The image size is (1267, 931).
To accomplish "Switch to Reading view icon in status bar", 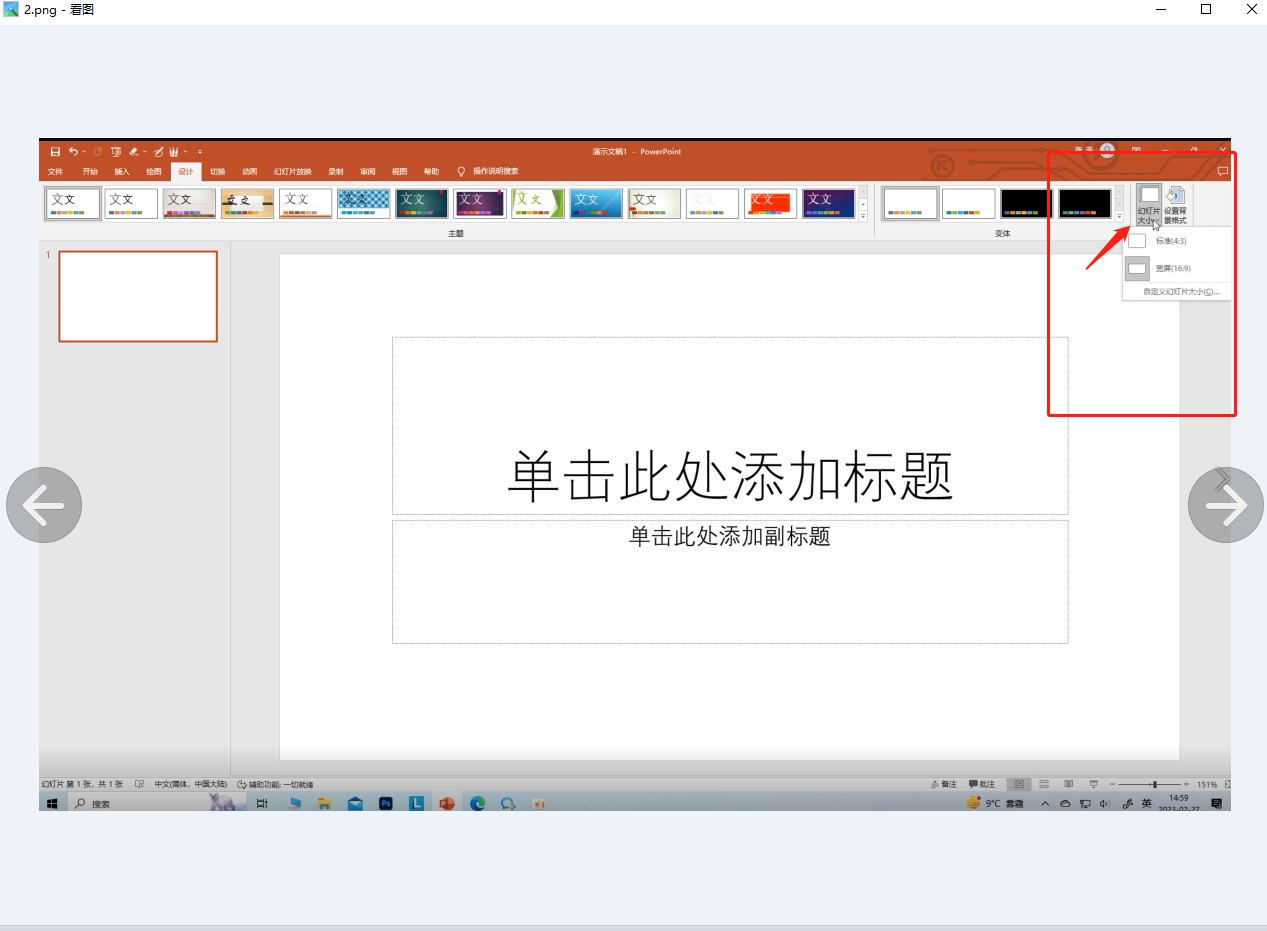I will pos(1069,785).
